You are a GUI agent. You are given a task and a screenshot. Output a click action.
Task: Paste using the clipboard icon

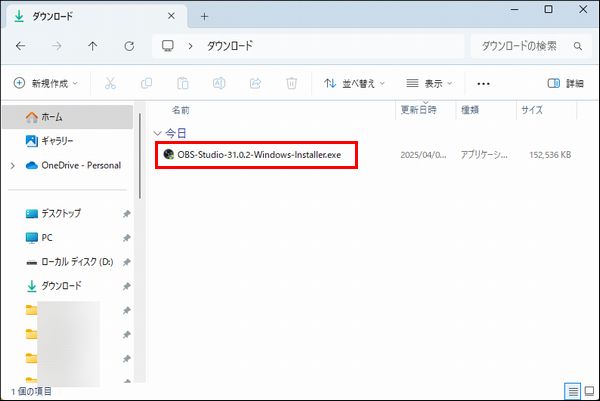tap(183, 83)
